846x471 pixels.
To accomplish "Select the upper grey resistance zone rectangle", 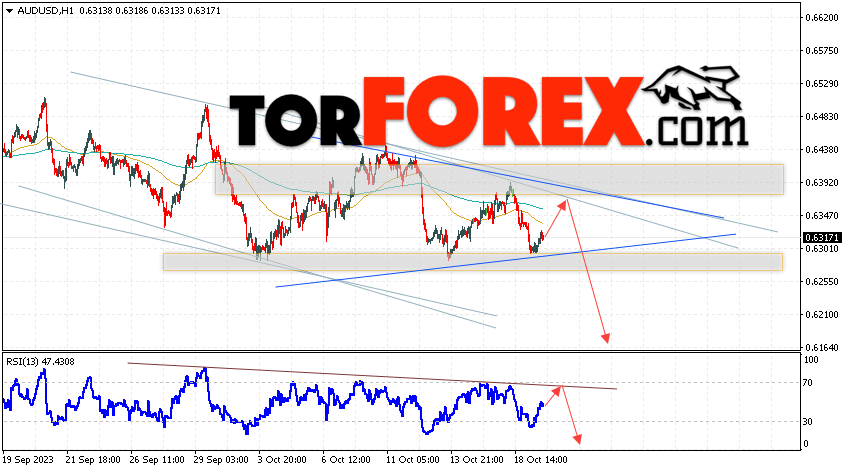I will [499, 179].
